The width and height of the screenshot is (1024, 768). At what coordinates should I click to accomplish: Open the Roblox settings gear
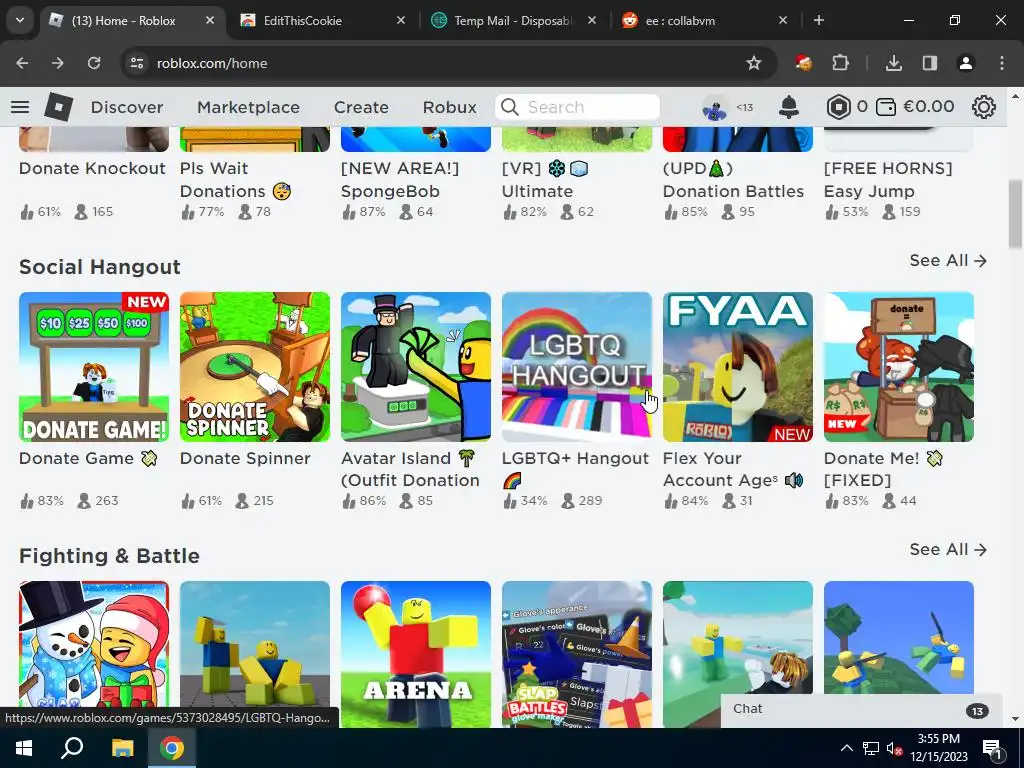click(x=984, y=107)
